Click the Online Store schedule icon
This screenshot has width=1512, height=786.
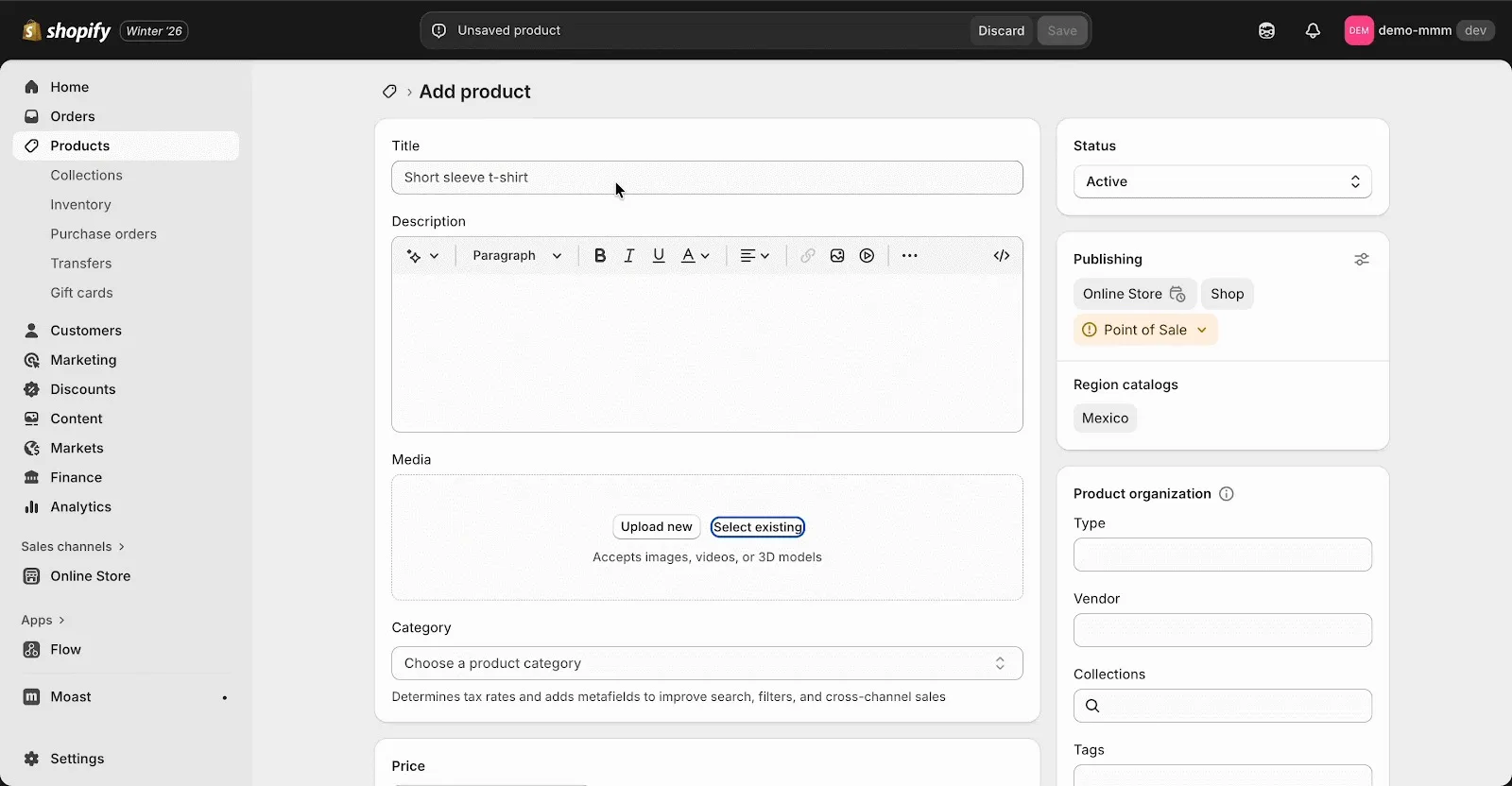point(1177,294)
